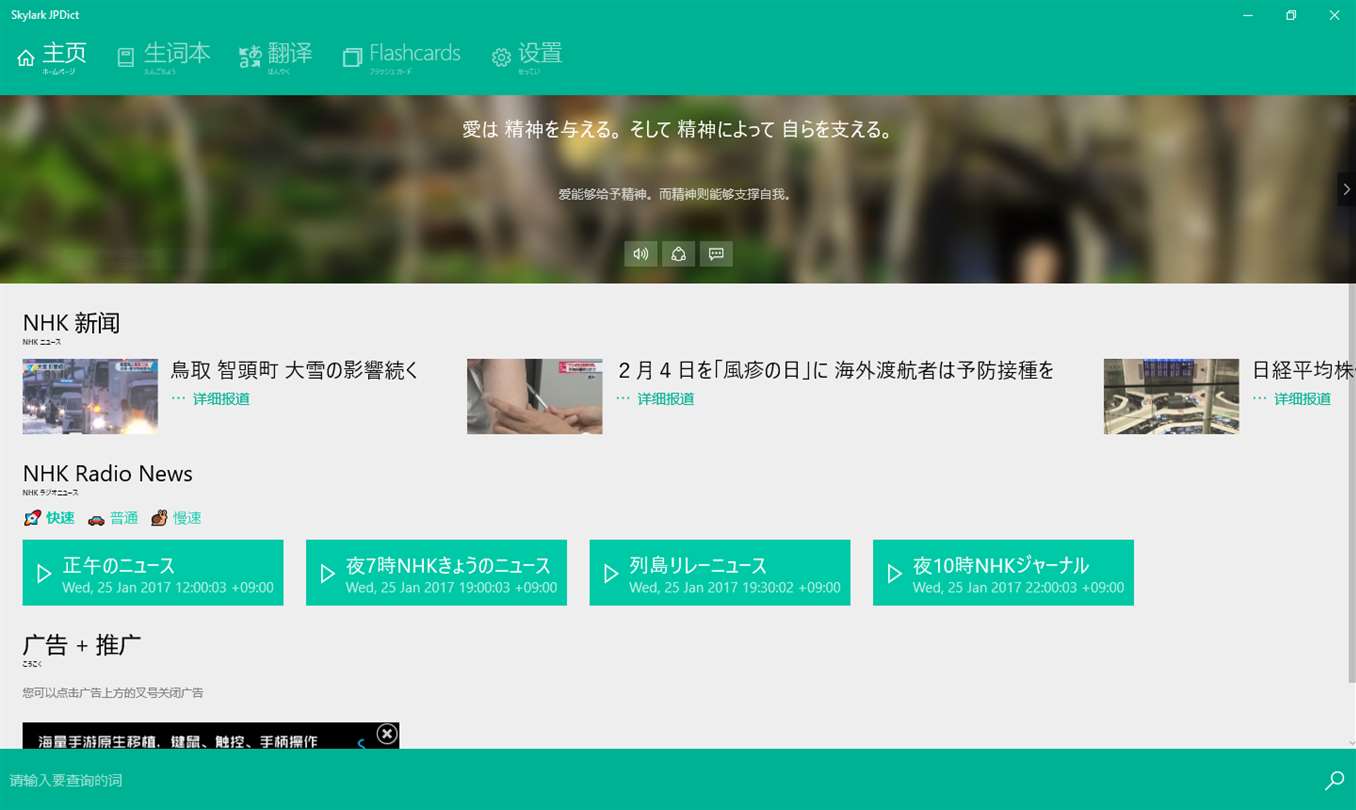
Task: Open 详细报道 for 日経平均株 news
Action: click(1292, 399)
